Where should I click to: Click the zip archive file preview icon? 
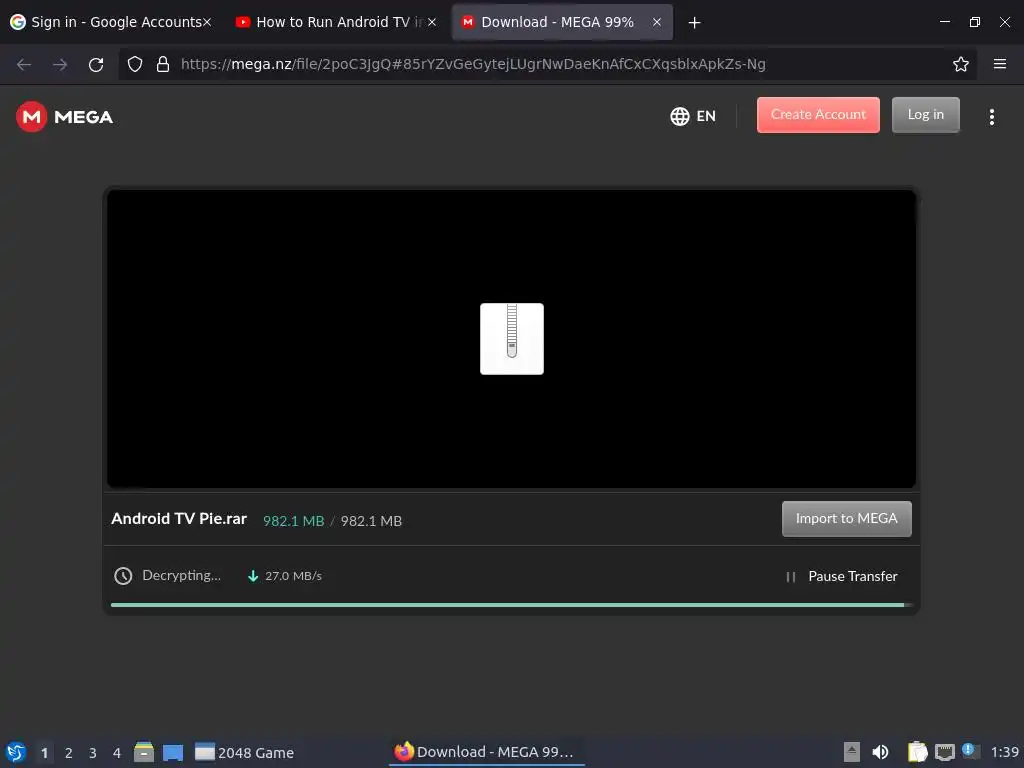511,338
